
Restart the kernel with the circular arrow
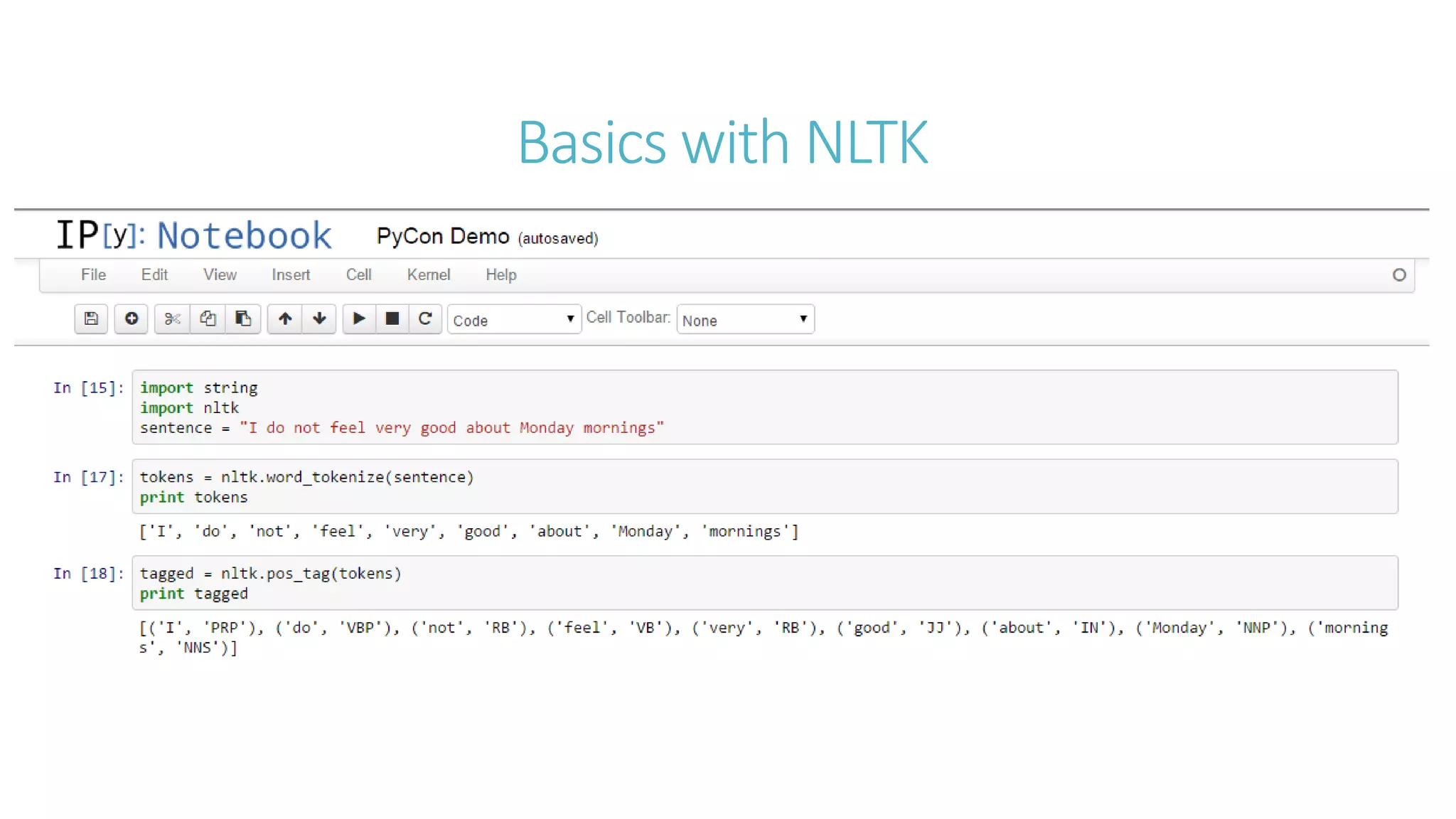pyautogui.click(x=425, y=318)
